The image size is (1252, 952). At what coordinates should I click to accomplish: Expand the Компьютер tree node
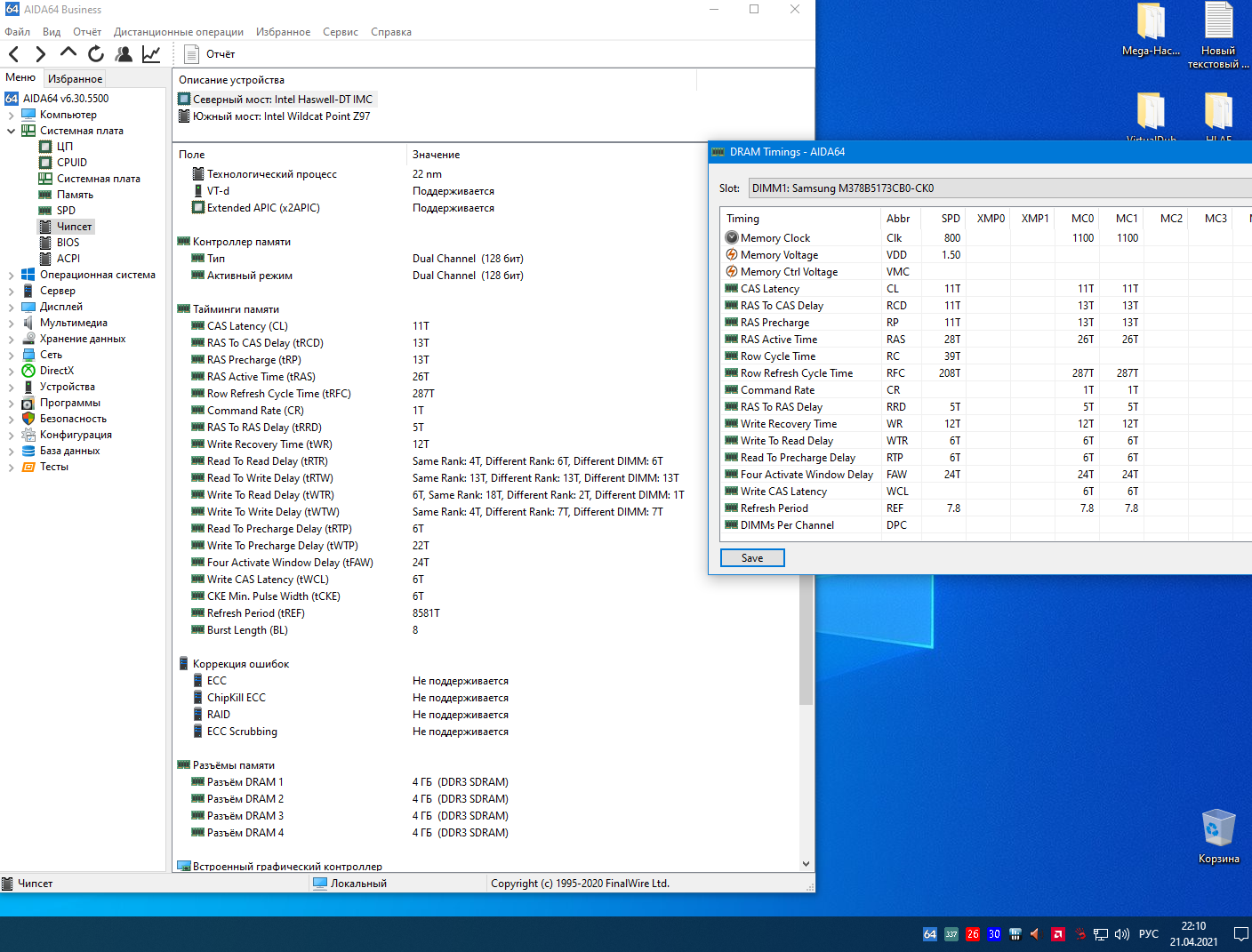(x=11, y=115)
